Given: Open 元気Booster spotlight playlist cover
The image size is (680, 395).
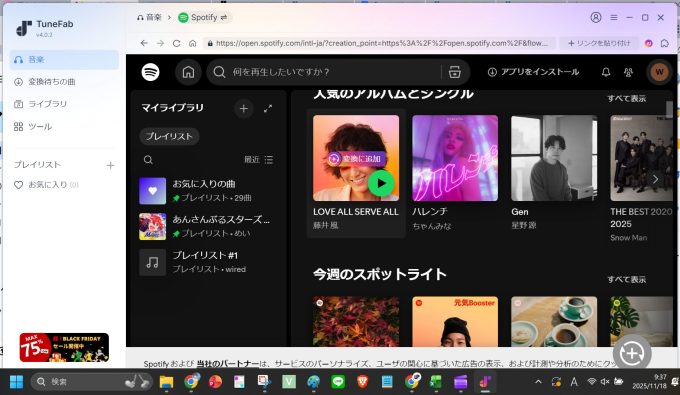Looking at the screenshot, I should pyautogui.click(x=455, y=321).
